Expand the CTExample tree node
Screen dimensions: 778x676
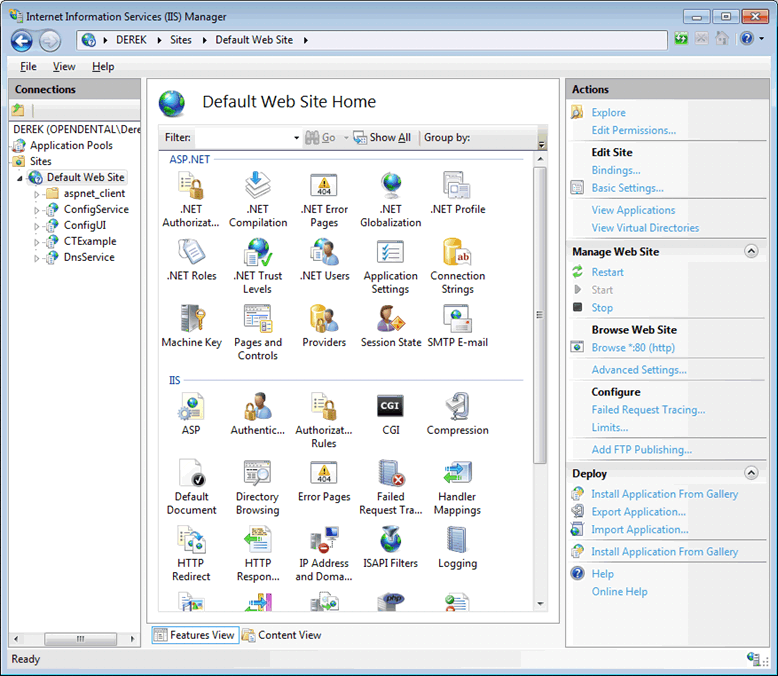click(36, 242)
